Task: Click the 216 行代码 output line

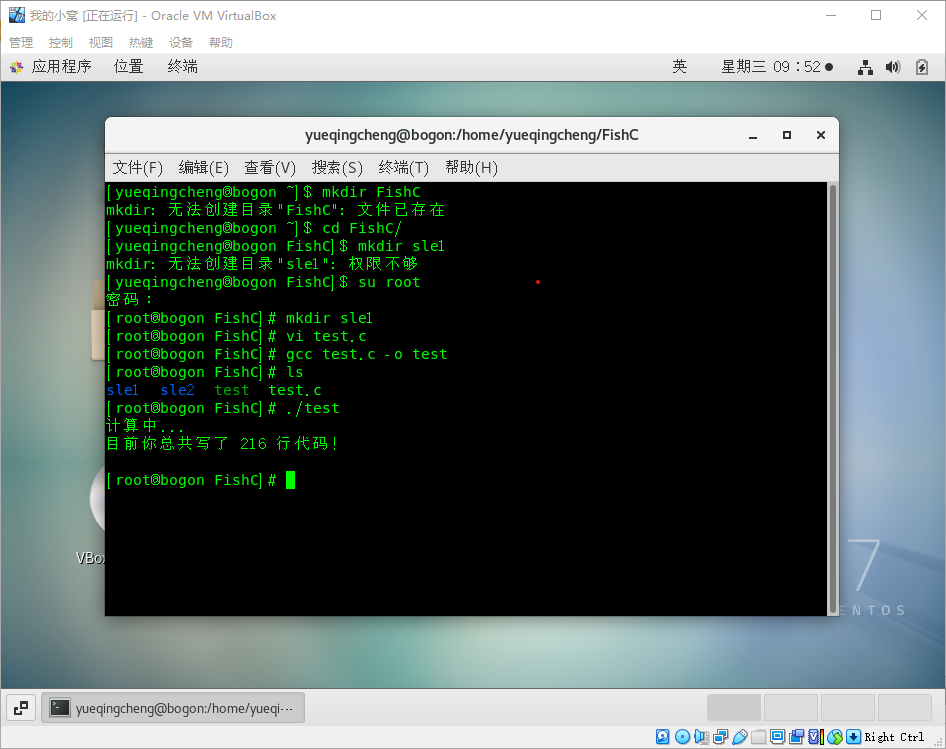Action: click(221, 444)
